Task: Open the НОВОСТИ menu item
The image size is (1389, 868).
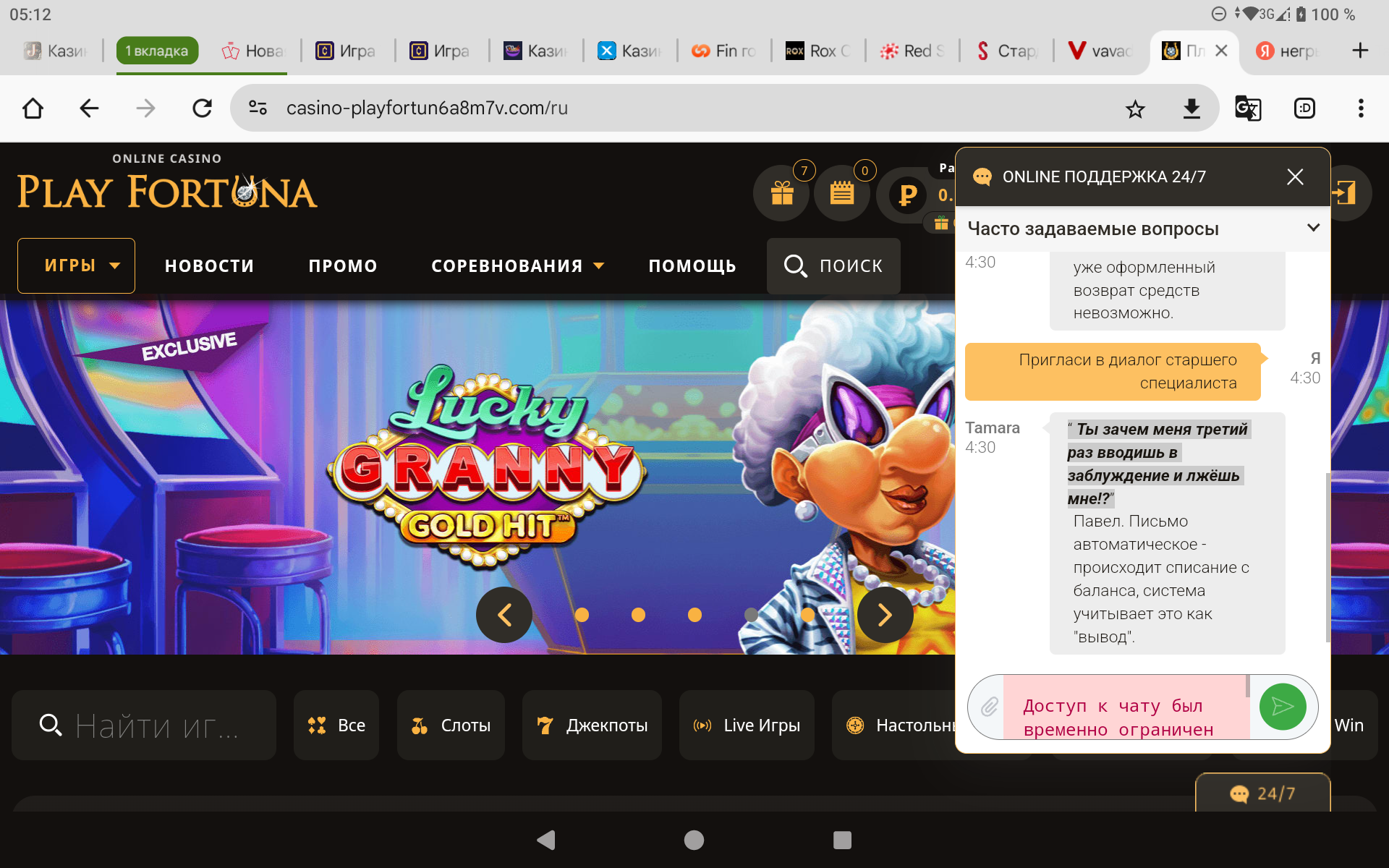Action: pos(209,266)
